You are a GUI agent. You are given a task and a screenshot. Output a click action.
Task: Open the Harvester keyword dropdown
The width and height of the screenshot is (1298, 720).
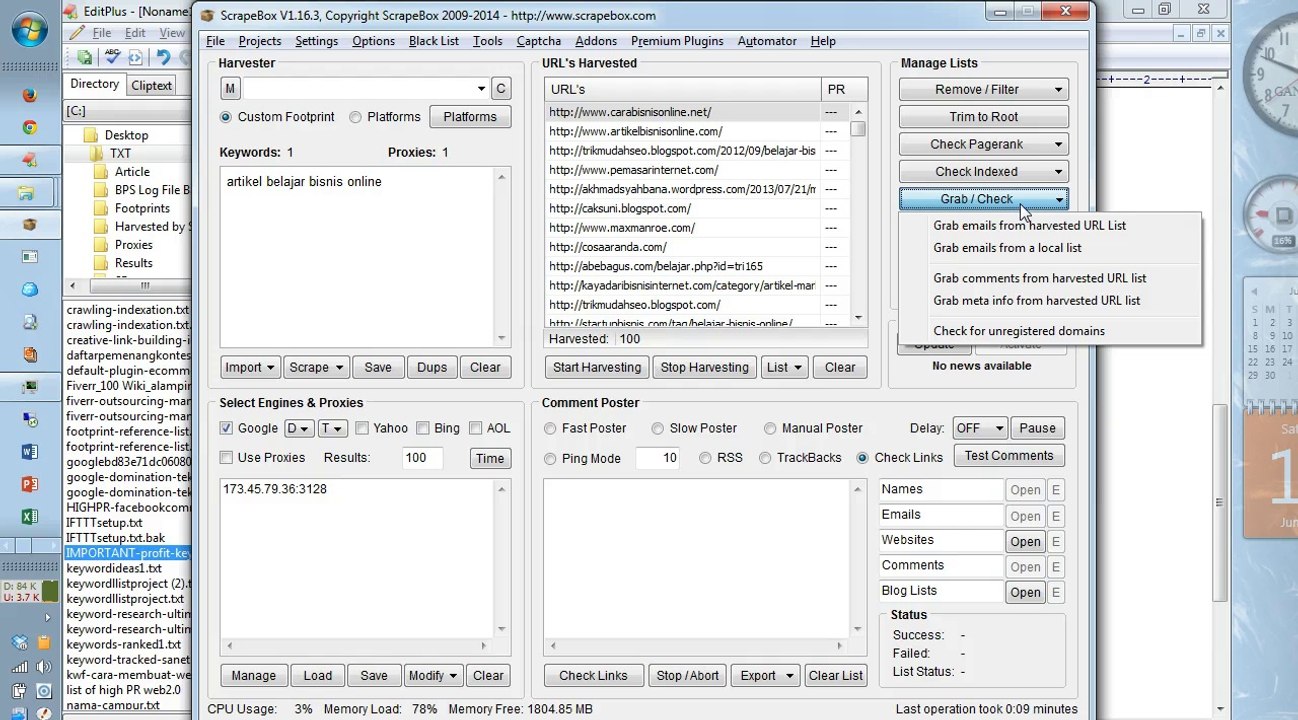coord(481,89)
